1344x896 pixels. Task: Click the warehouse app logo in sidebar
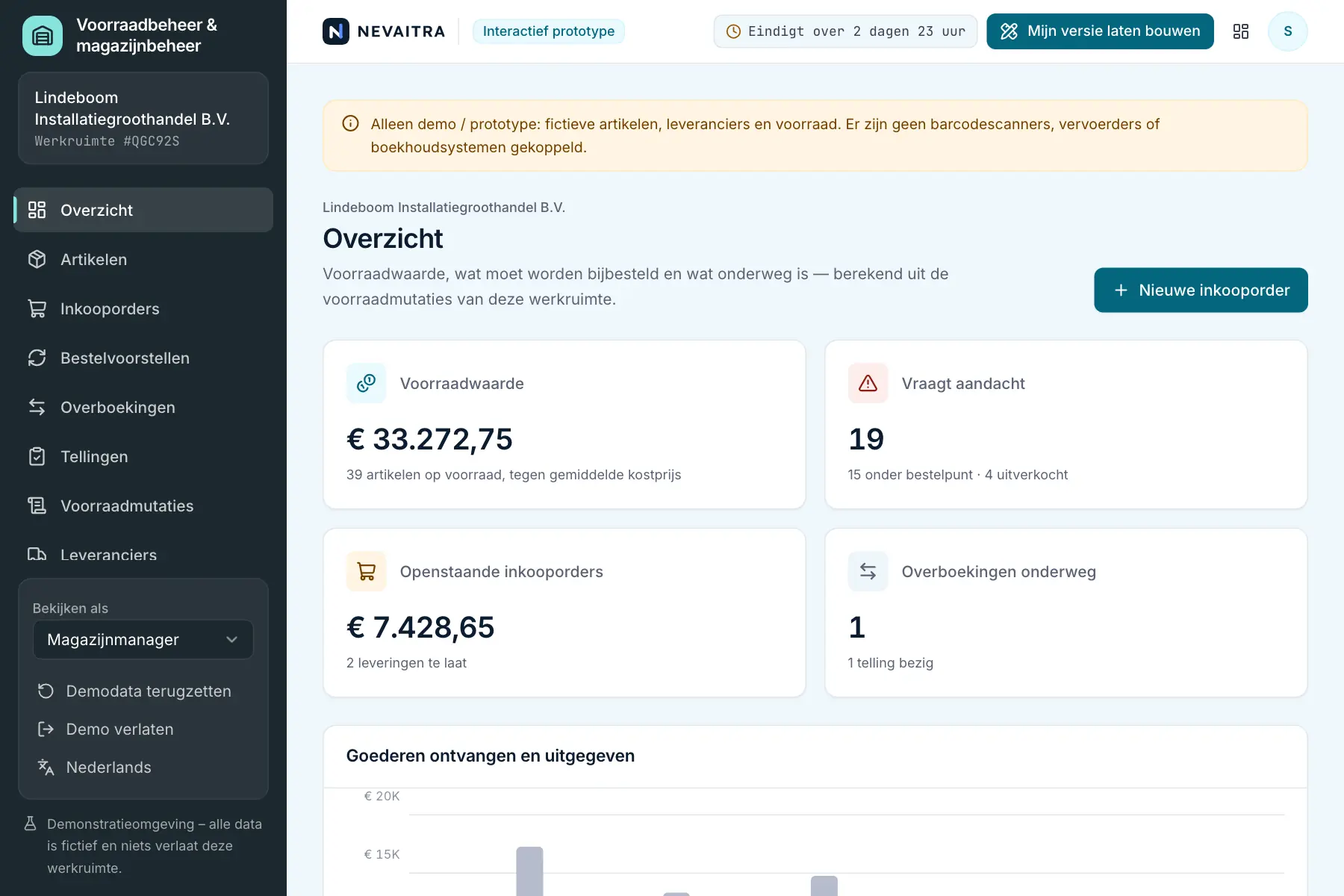(x=43, y=36)
